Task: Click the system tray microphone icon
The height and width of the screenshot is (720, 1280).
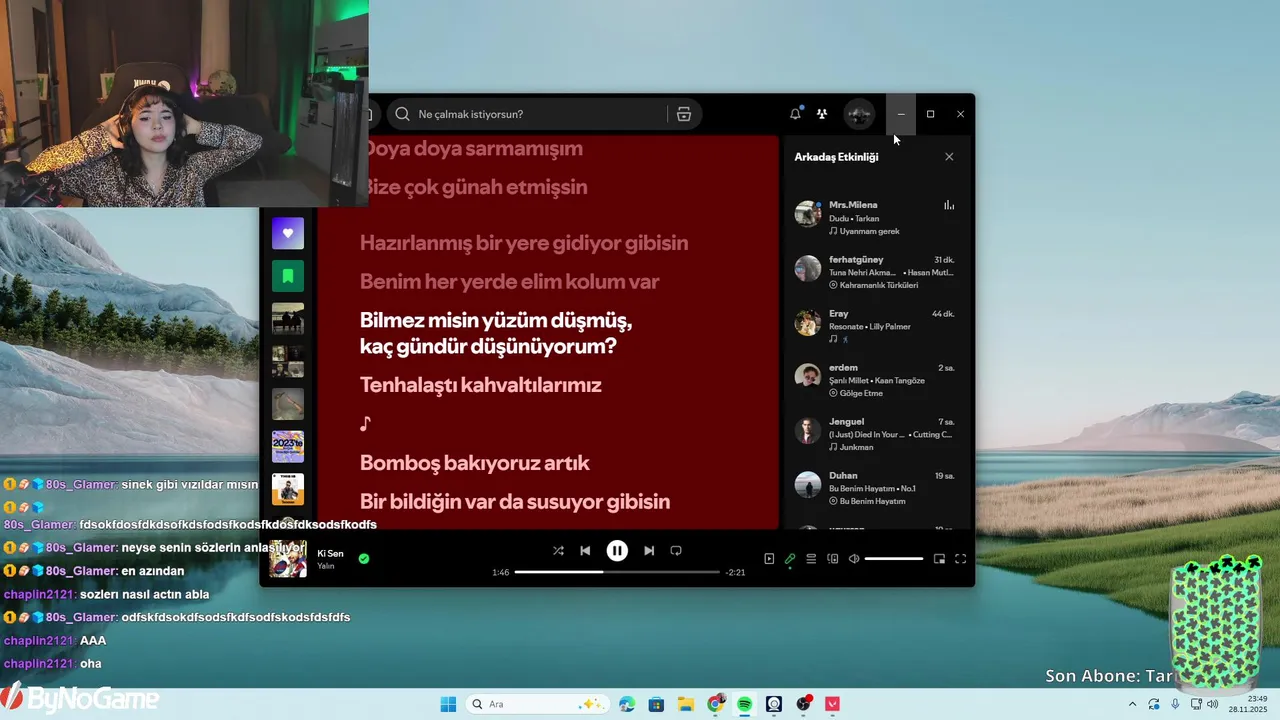Action: click(x=1176, y=704)
